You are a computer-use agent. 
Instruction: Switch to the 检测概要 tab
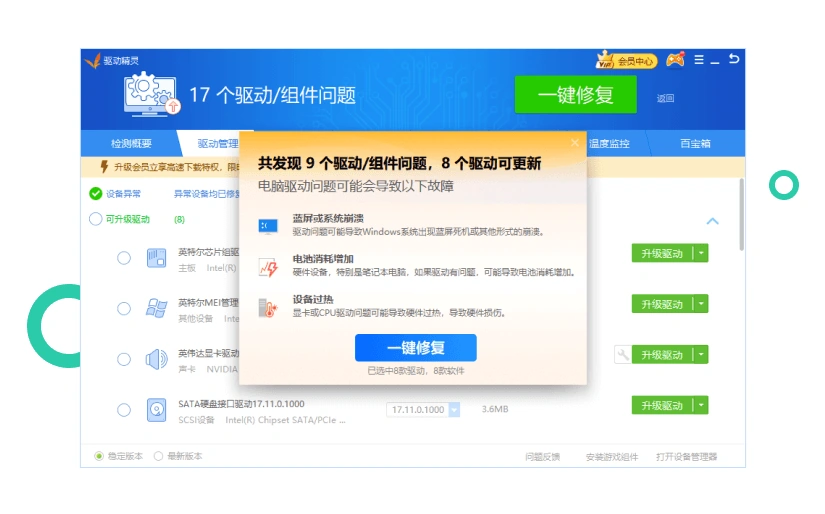(131, 143)
